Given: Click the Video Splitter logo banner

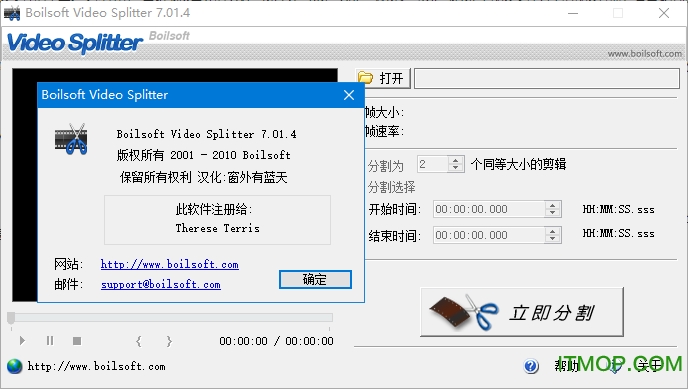Looking at the screenshot, I should [75, 43].
